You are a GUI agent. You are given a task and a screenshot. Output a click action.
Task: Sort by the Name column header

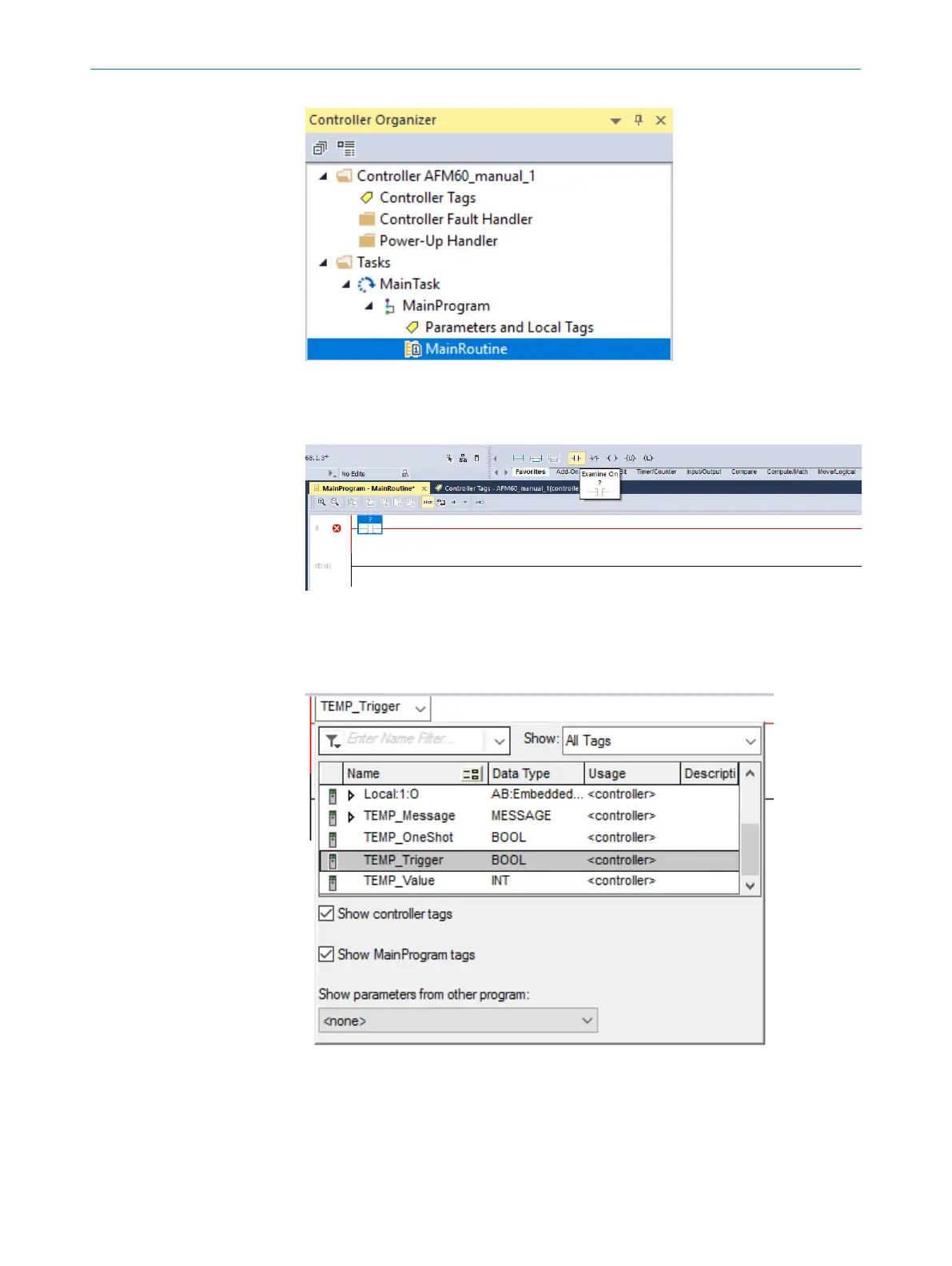pos(402,774)
